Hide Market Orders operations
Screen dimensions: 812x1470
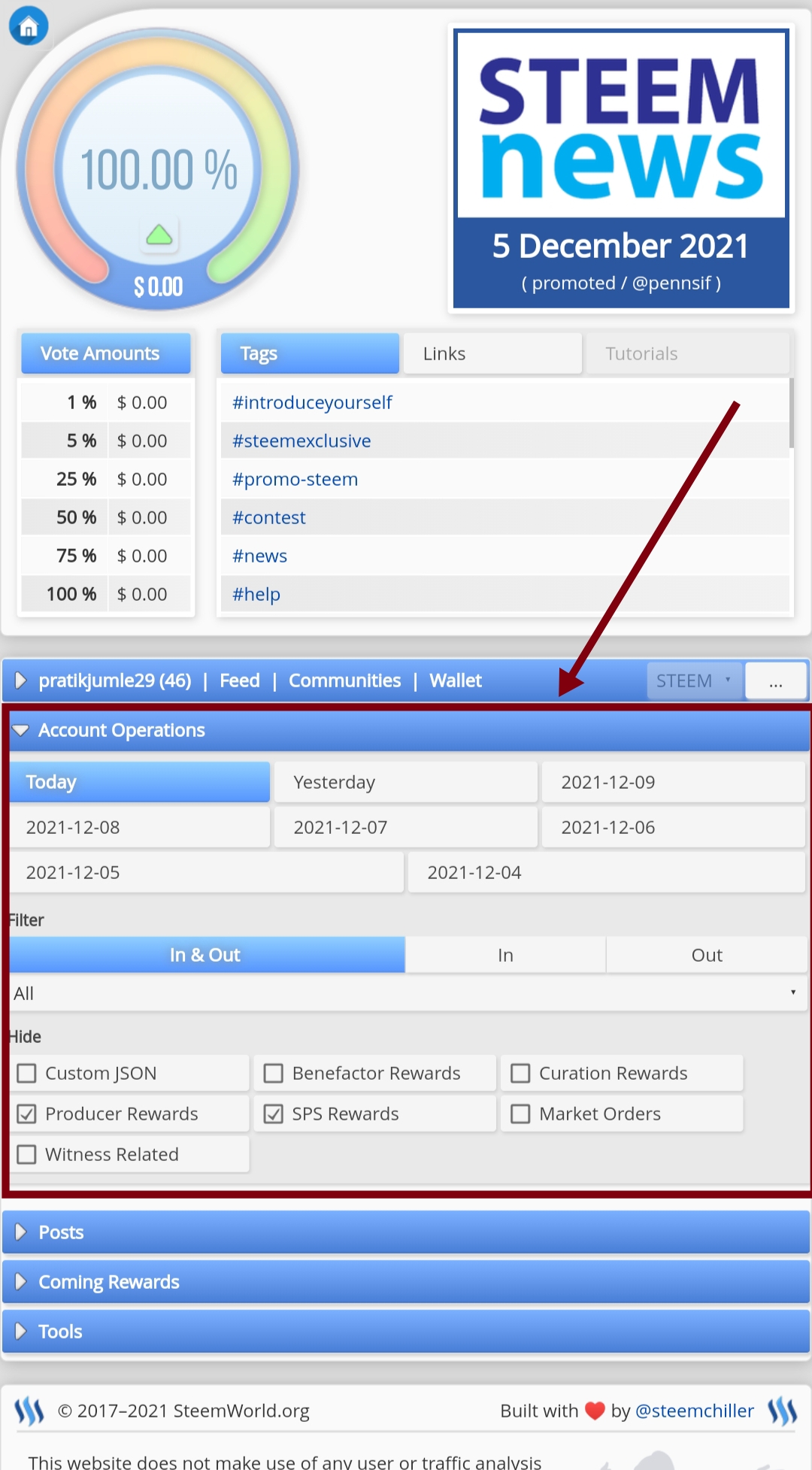520,1114
